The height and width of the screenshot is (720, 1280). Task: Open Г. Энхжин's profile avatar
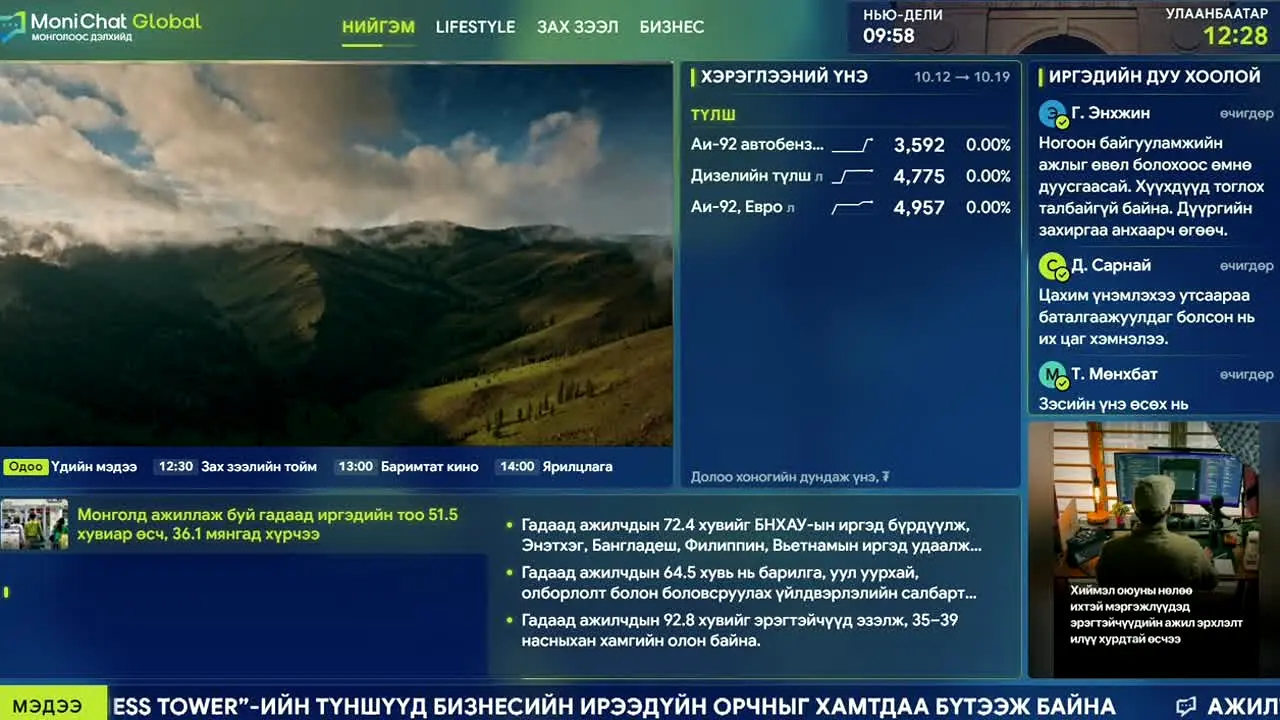click(x=1052, y=114)
